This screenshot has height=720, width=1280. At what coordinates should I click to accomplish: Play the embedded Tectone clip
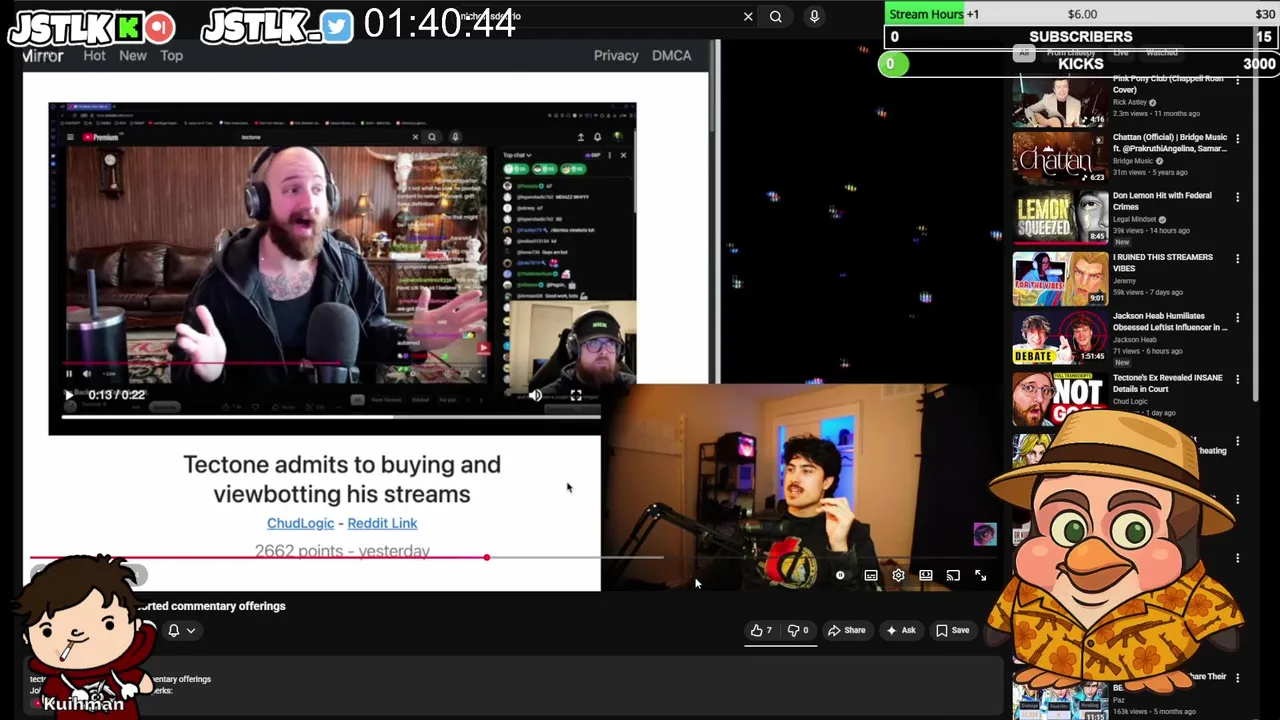69,395
